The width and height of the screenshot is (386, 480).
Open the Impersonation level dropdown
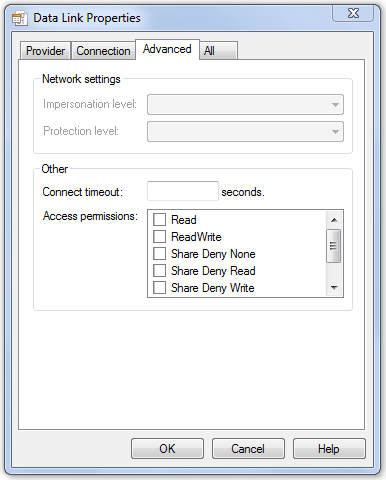245,105
